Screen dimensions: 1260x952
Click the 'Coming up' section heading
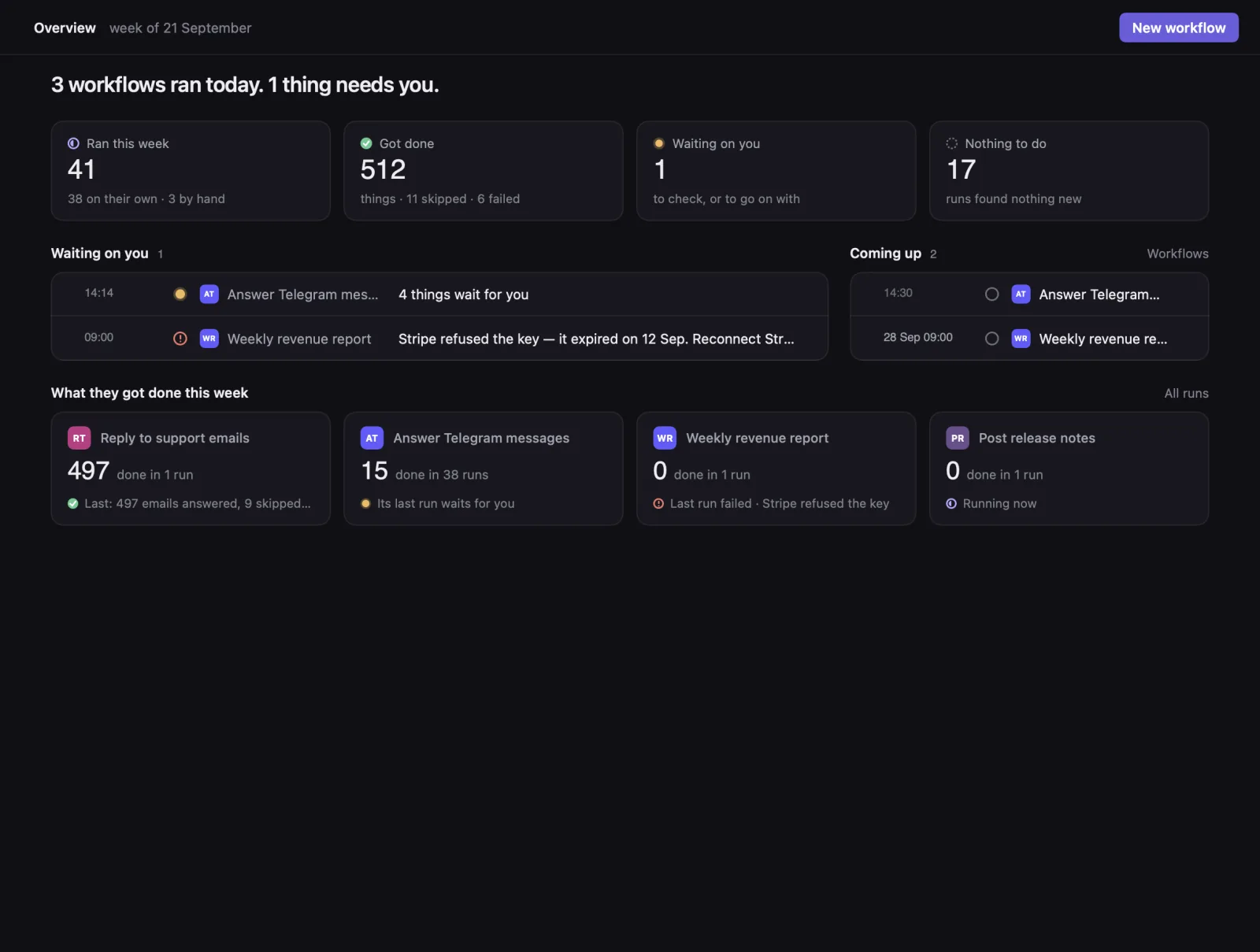tap(885, 253)
